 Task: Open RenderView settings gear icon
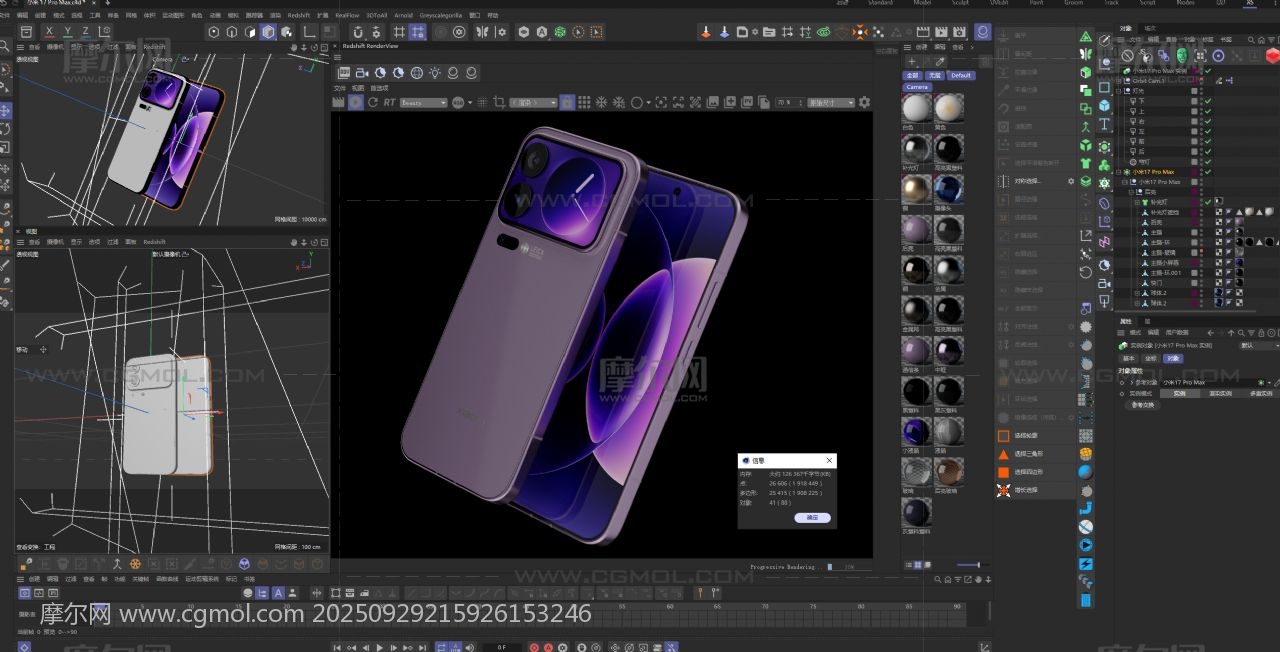865,102
